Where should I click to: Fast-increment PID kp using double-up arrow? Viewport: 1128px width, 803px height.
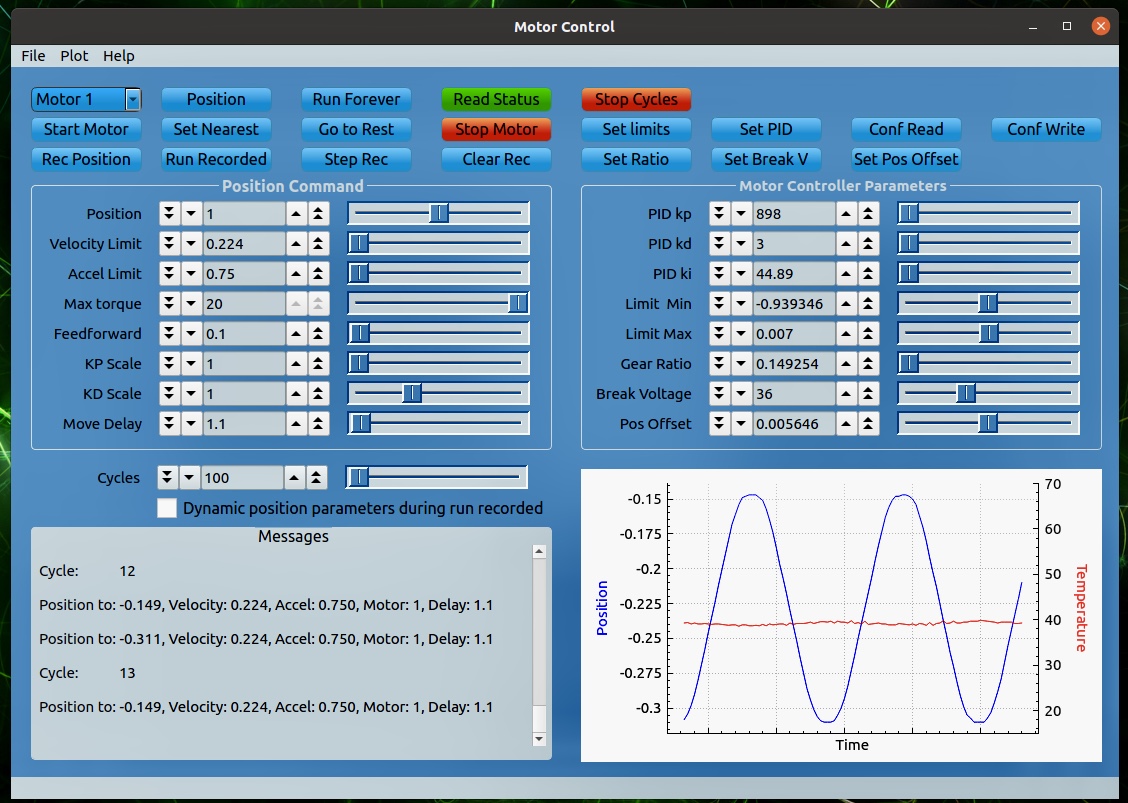coord(868,213)
